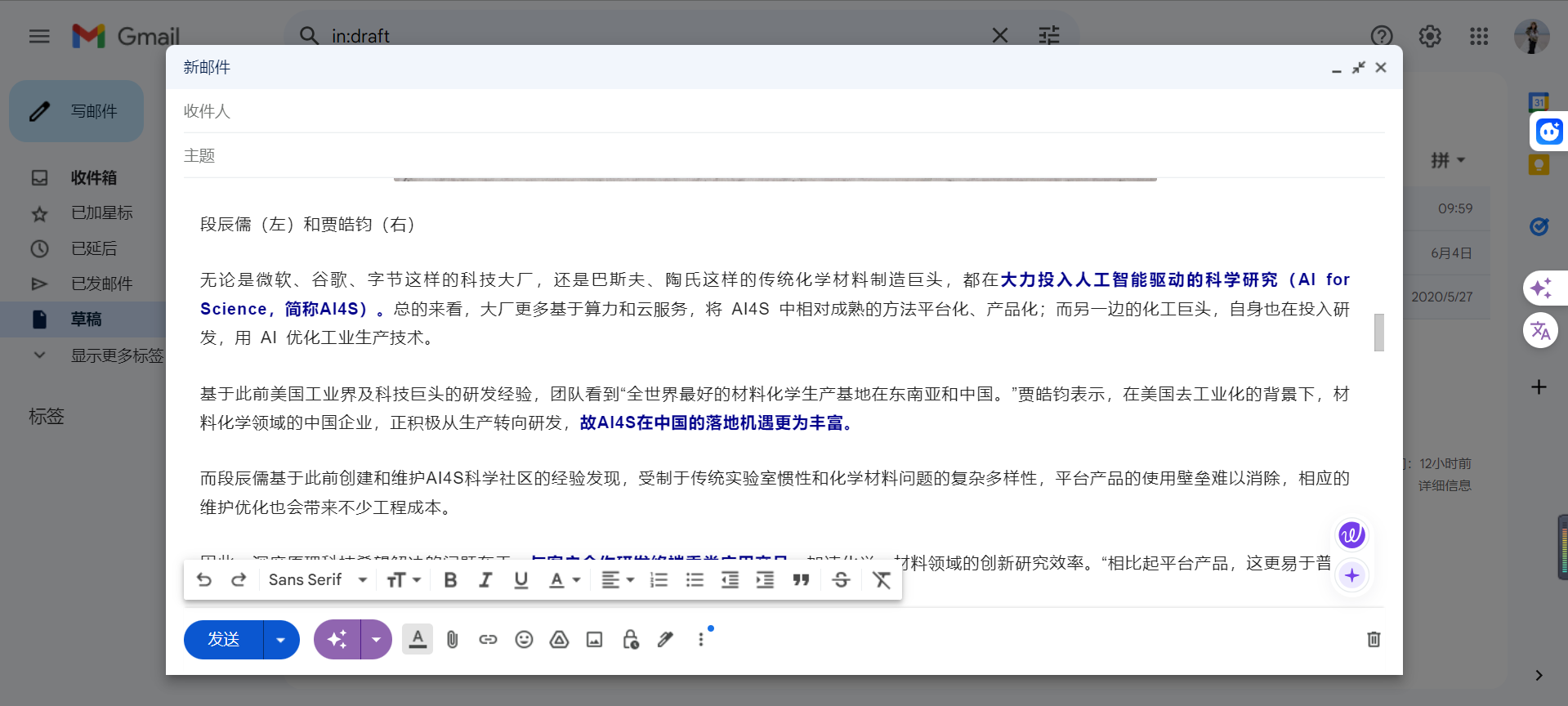1568x706 pixels.
Task: Undo the last edit in compose toolbar
Action: [x=204, y=580]
